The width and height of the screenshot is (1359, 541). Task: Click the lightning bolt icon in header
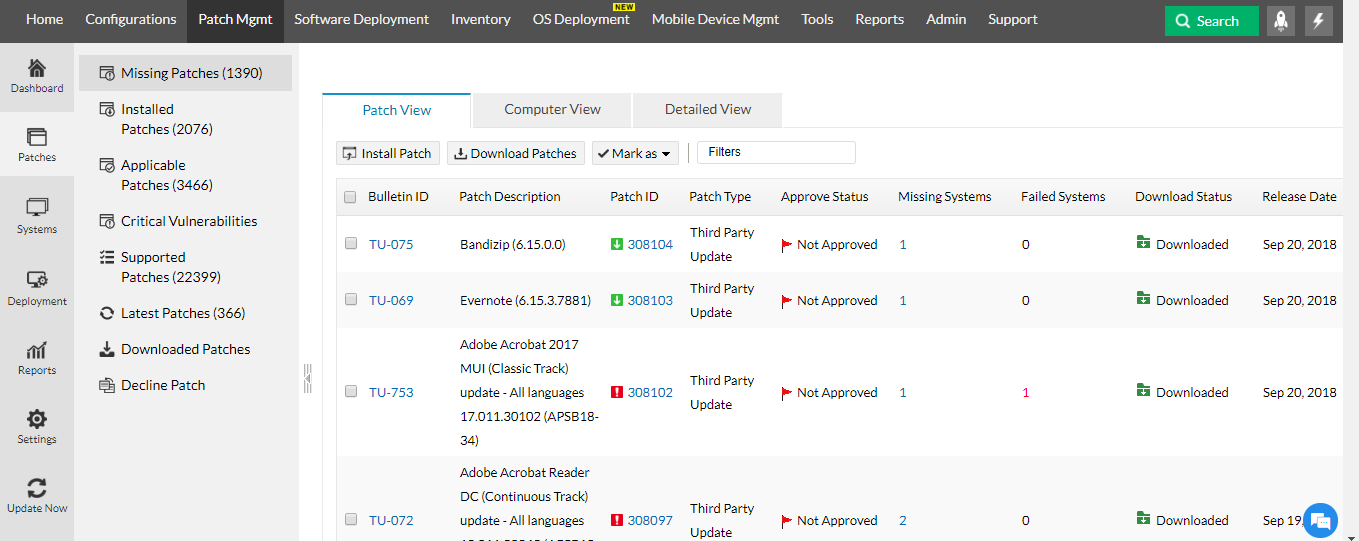pyautogui.click(x=1319, y=20)
